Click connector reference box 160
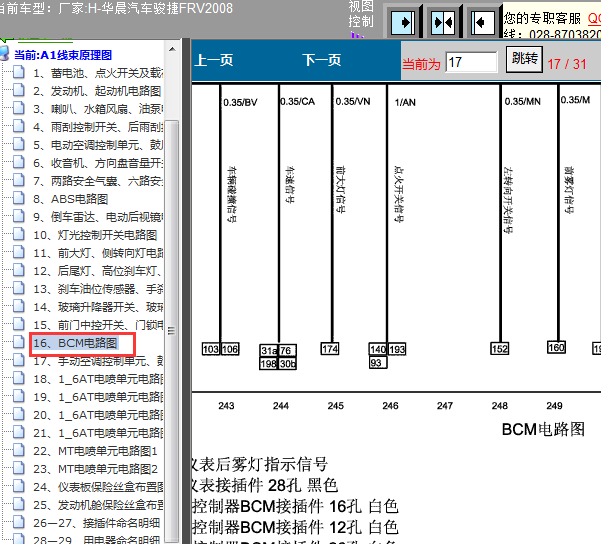Screen dimensions: 601x544 556,347
